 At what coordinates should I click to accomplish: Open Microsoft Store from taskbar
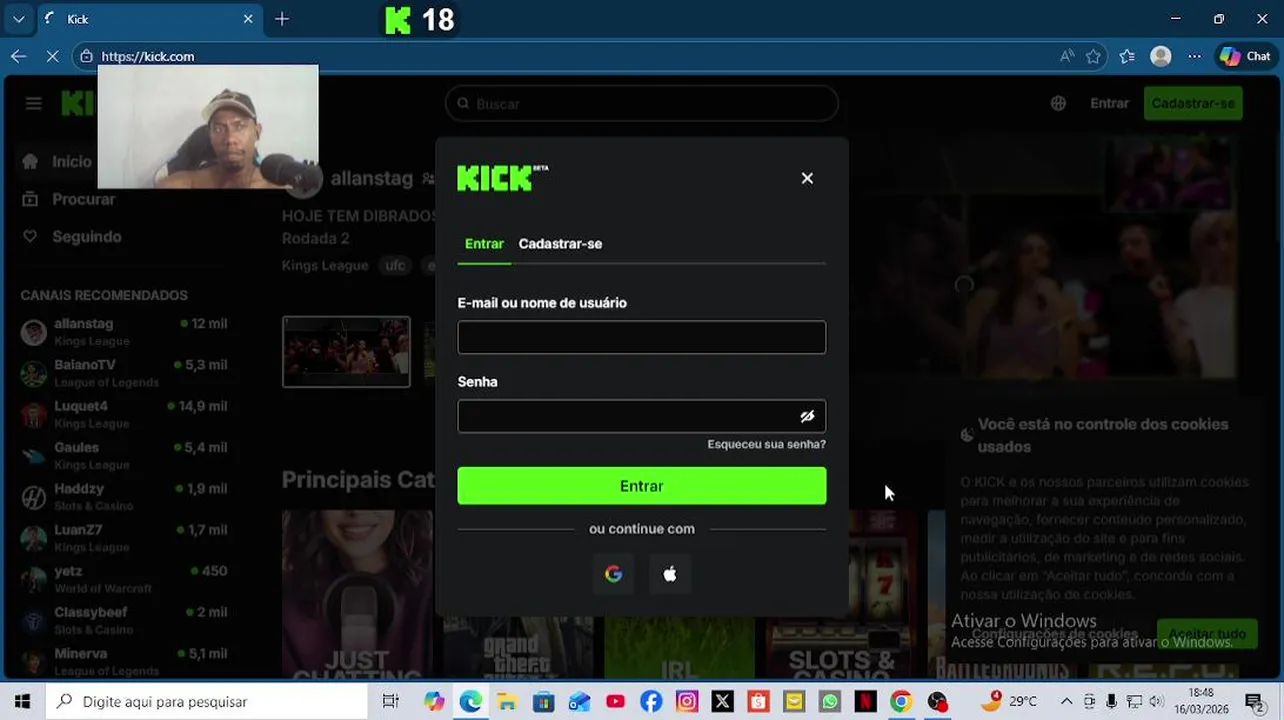point(542,702)
